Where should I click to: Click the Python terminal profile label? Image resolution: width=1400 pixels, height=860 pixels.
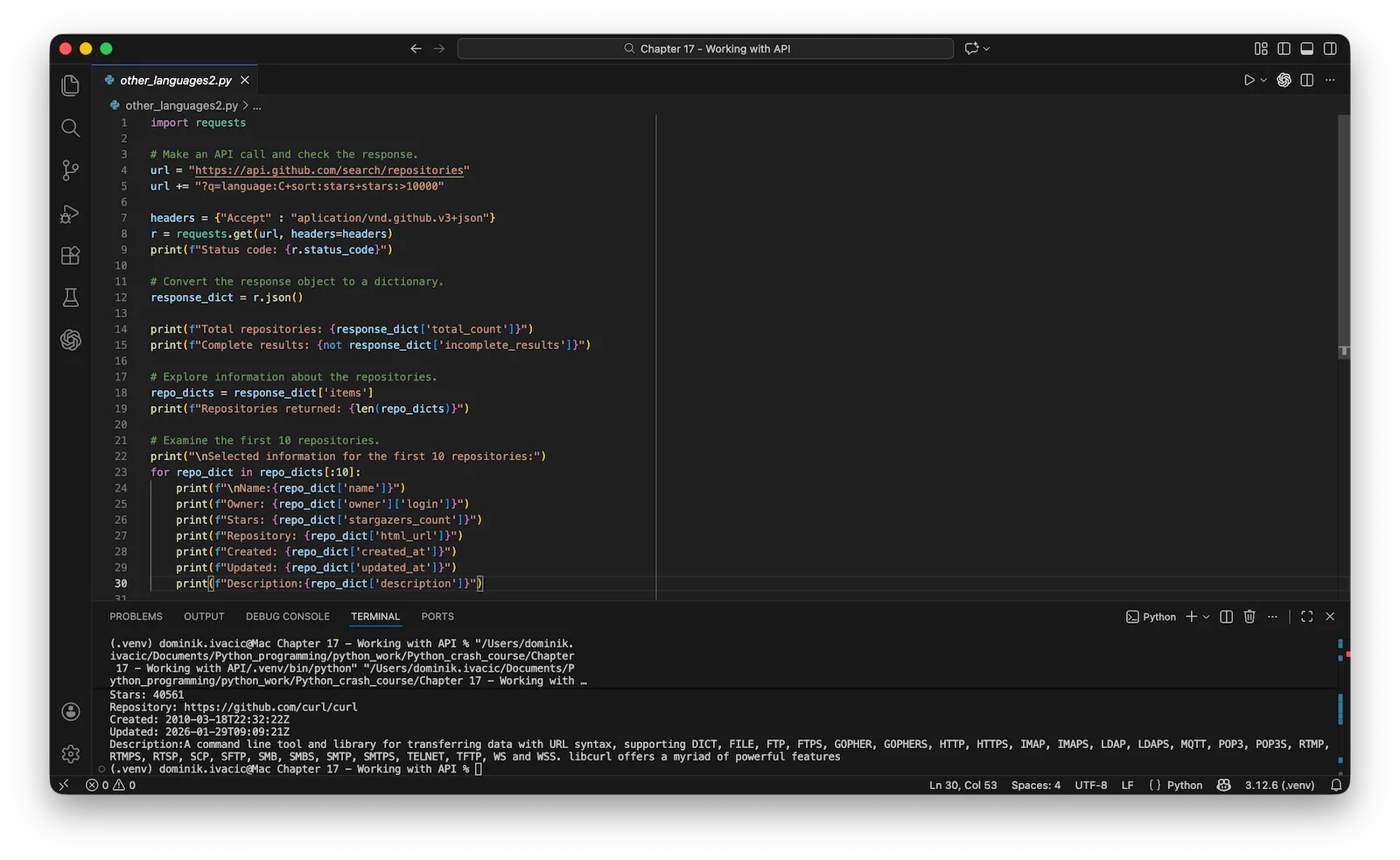1151,617
